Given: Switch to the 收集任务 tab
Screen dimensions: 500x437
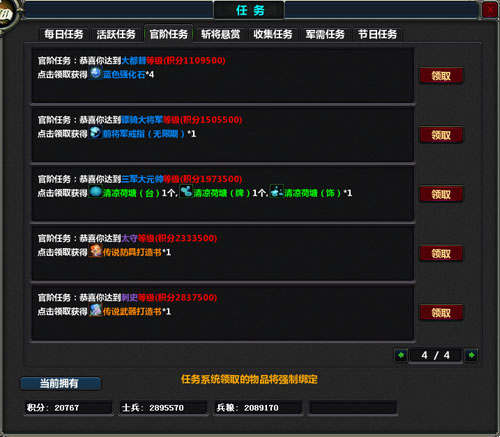Looking at the screenshot, I should [273, 34].
